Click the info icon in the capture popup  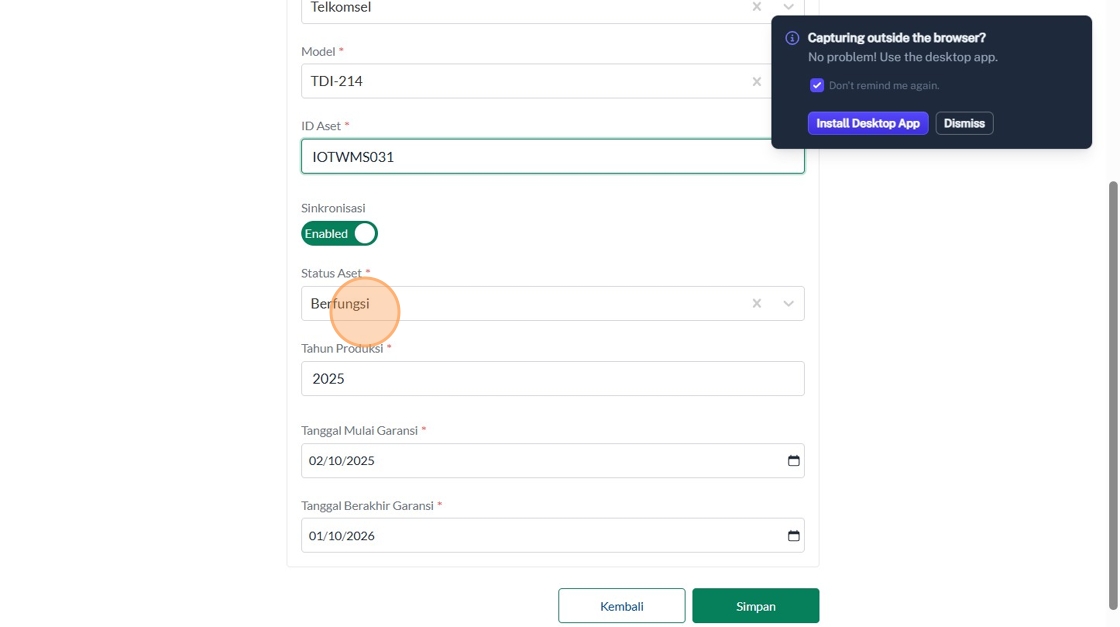(792, 38)
